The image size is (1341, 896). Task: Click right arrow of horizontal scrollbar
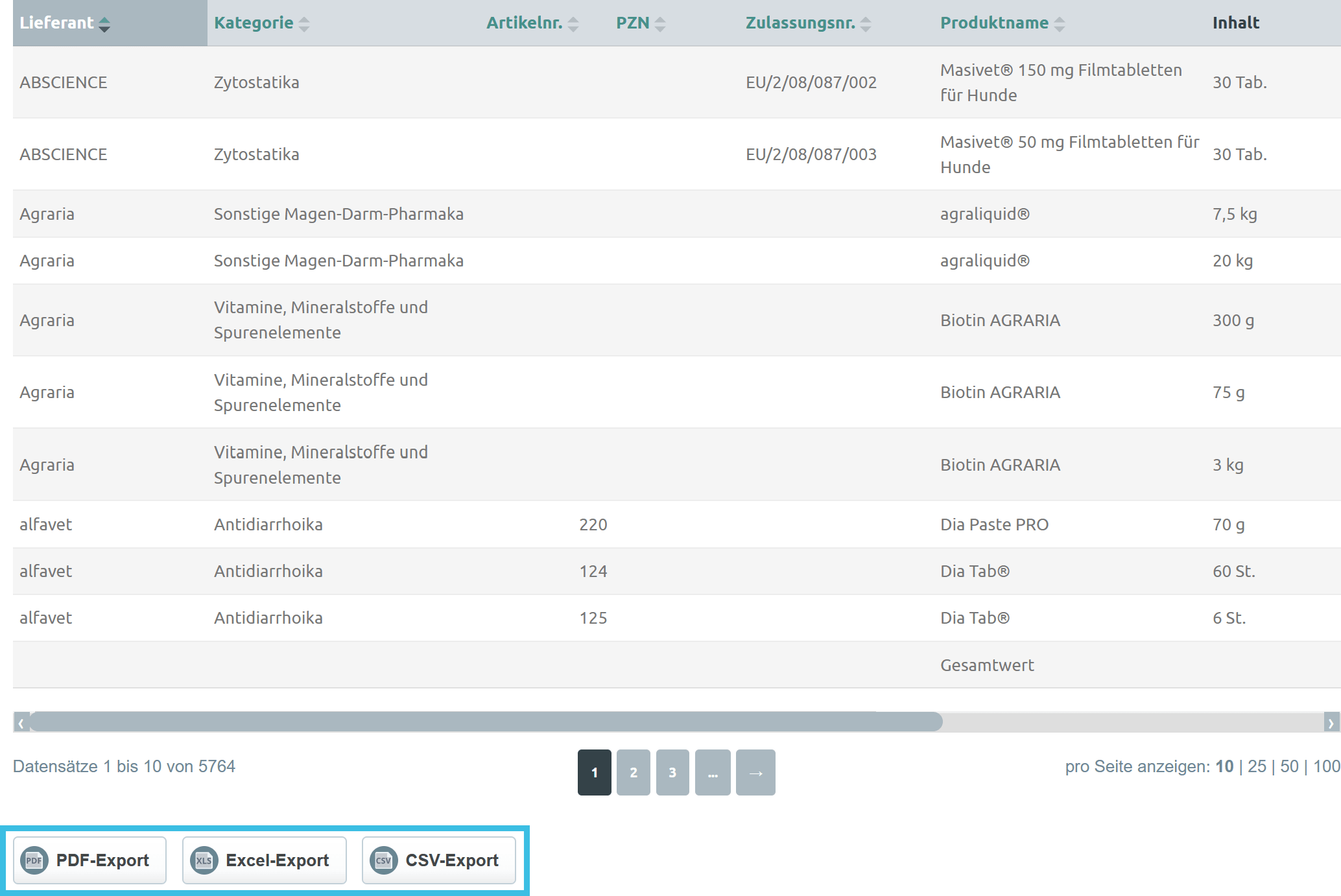[1331, 722]
